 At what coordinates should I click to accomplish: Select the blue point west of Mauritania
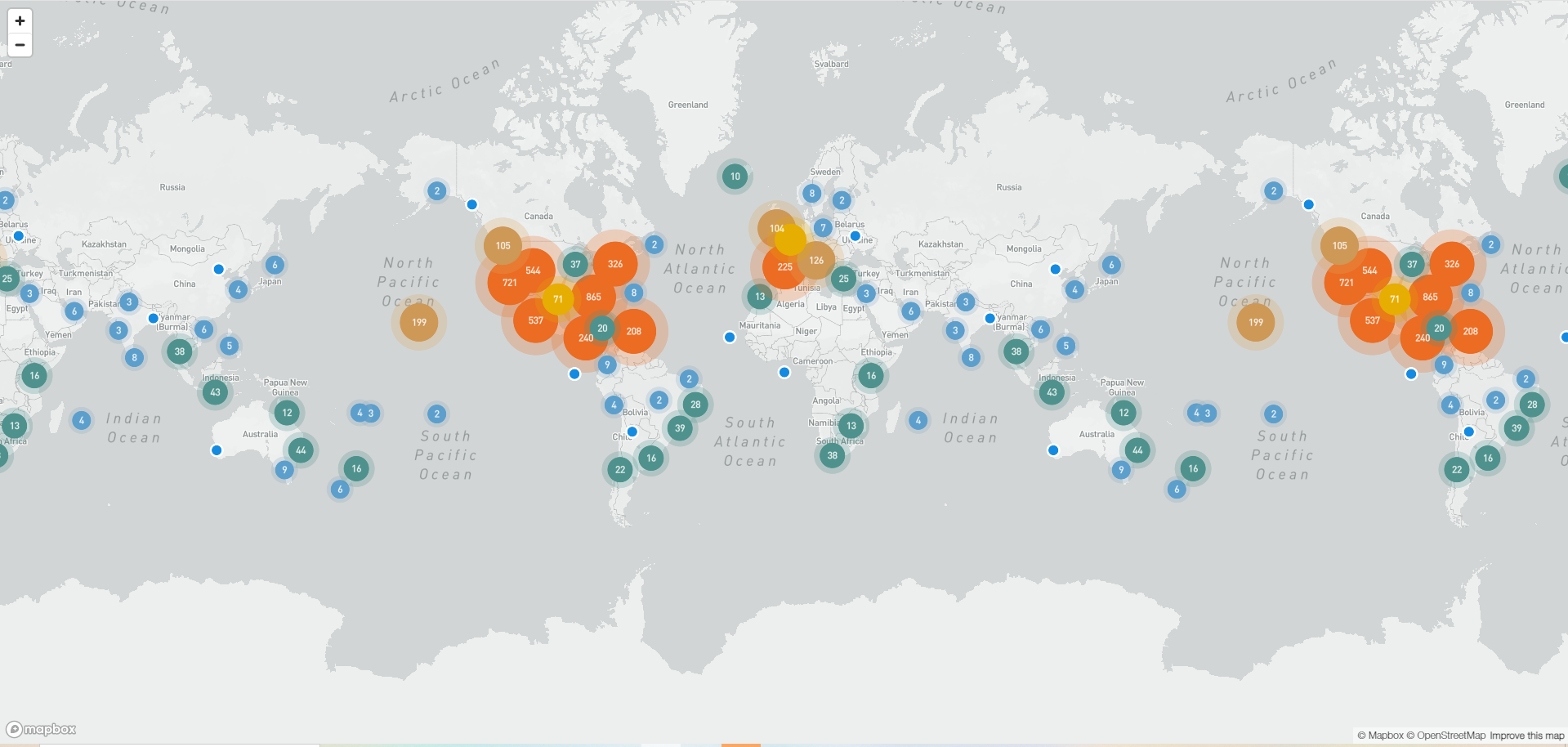point(730,338)
